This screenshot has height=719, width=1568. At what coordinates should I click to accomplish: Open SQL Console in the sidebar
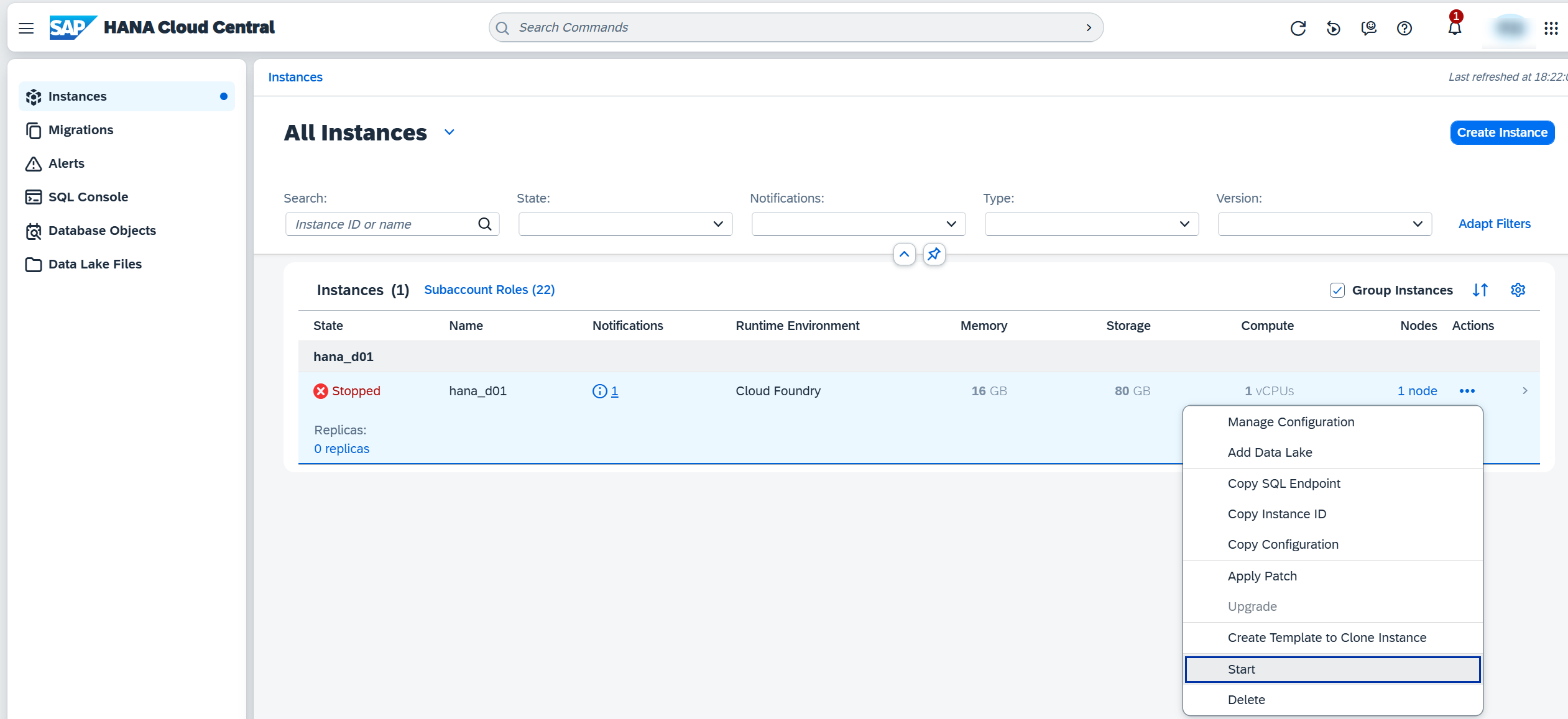127,197
